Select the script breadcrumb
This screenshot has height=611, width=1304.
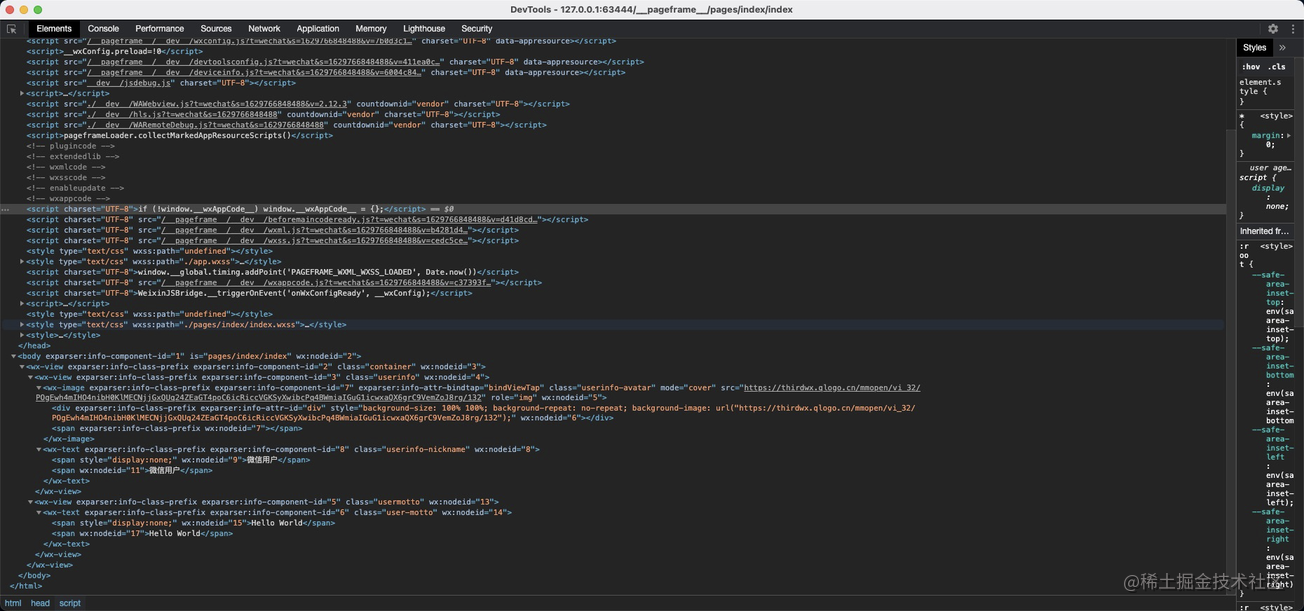coord(70,603)
